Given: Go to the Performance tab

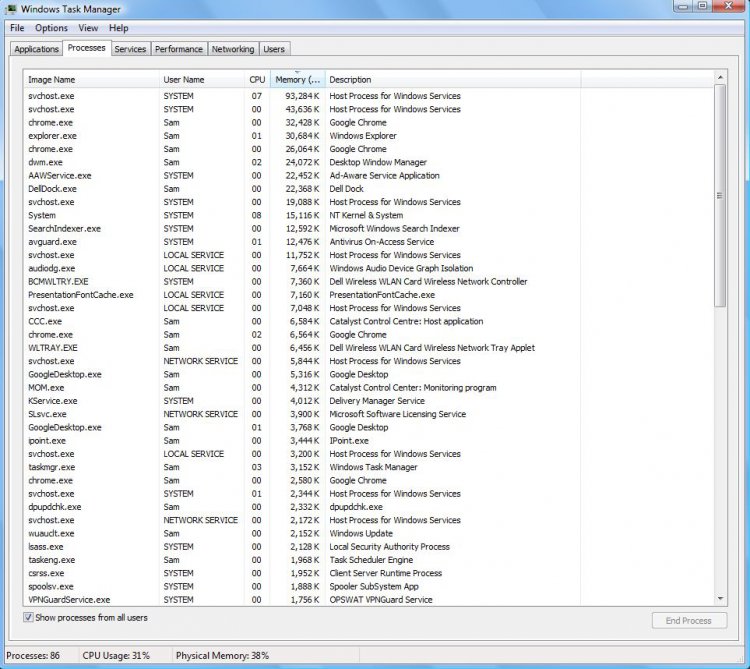Looking at the screenshot, I should [179, 49].
